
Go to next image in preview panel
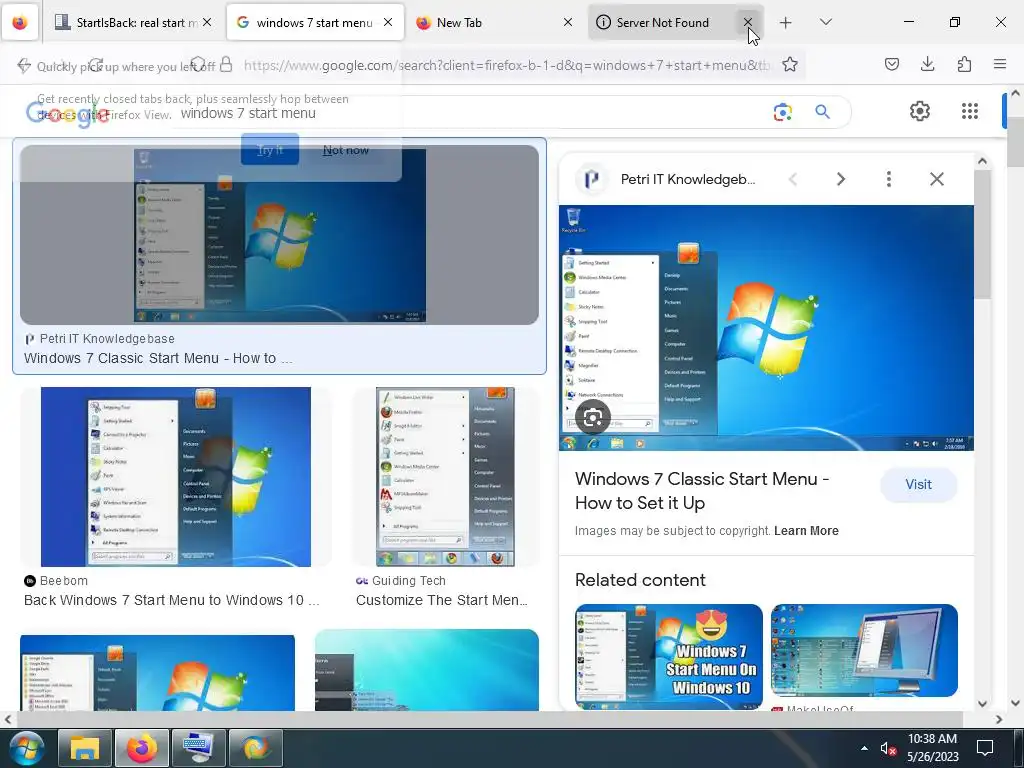[840, 179]
